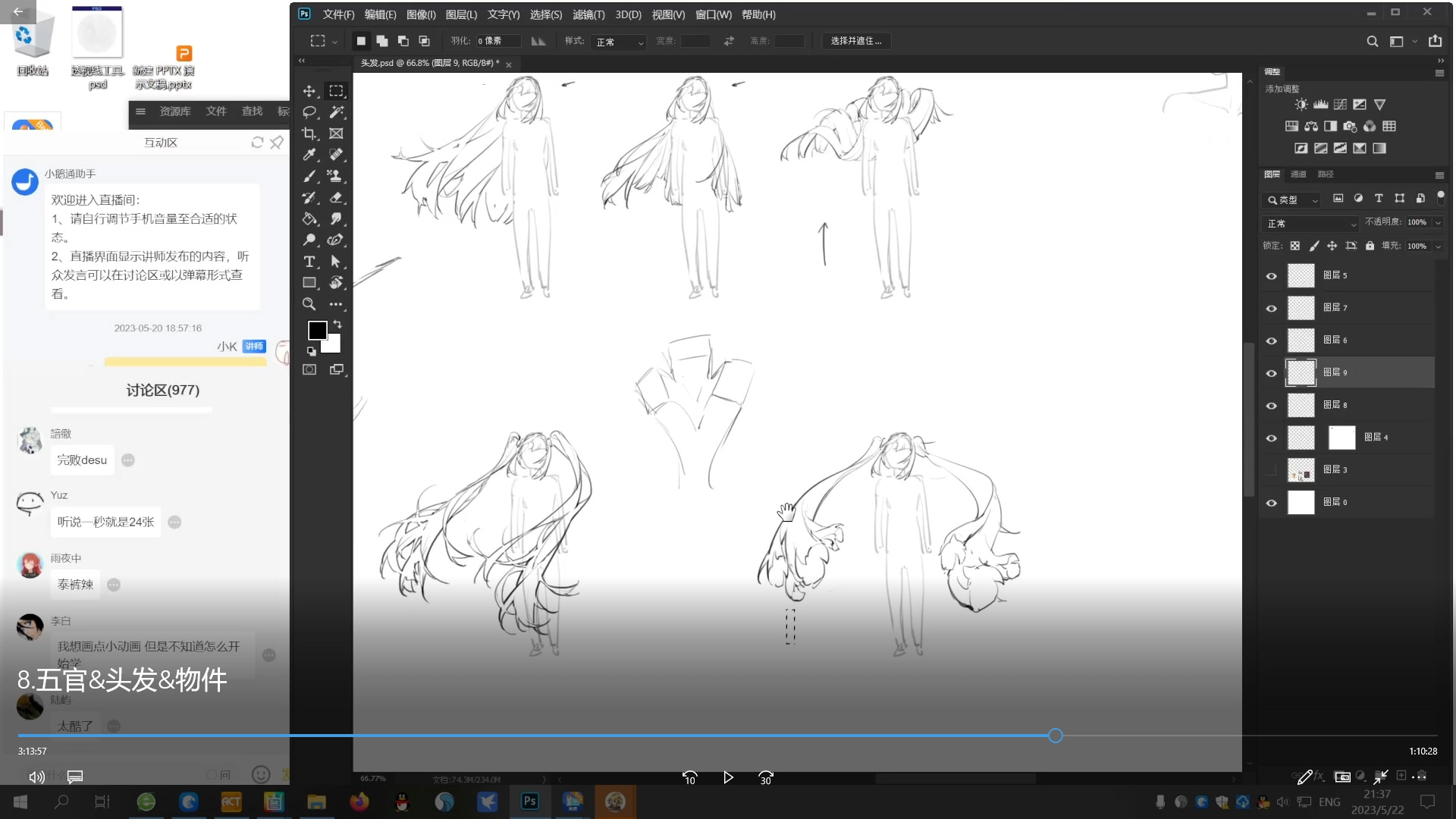The height and width of the screenshot is (819, 1456).
Task: Show hidden layer 图层 3
Action: tap(1272, 470)
